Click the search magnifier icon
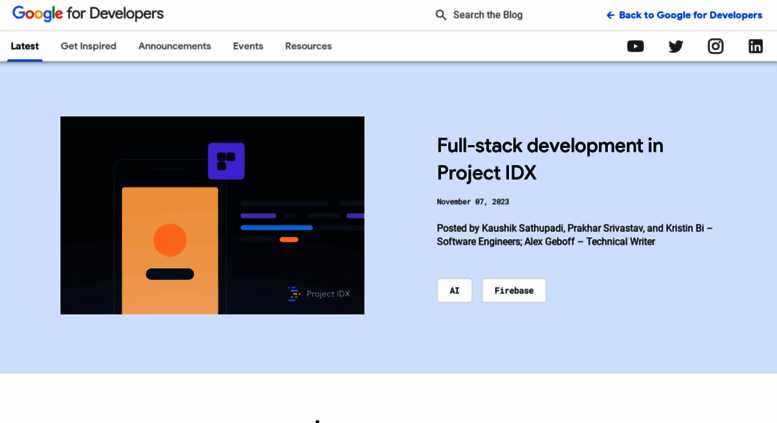The height and width of the screenshot is (423, 777). point(441,15)
